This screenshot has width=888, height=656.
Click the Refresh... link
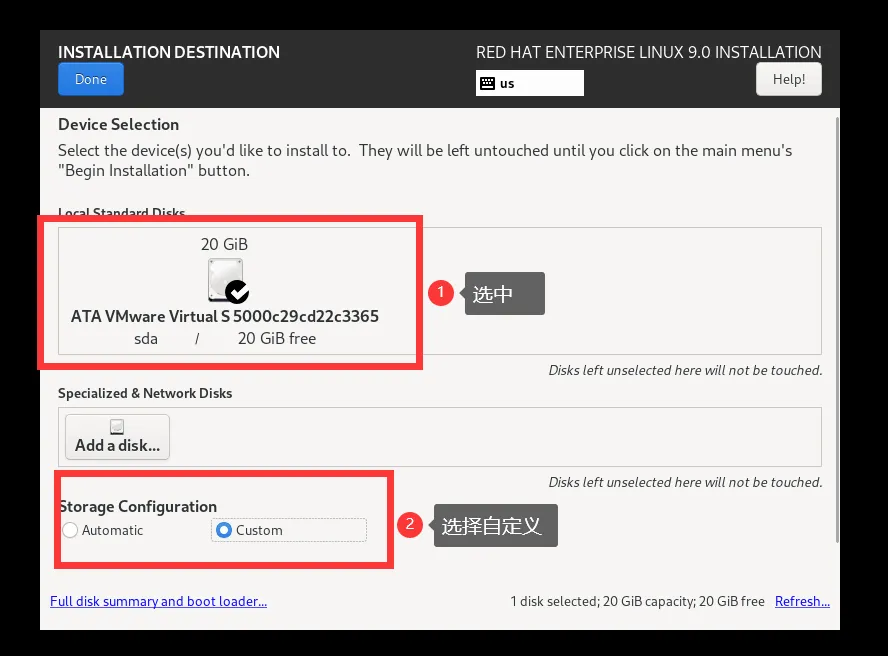[x=802, y=601]
